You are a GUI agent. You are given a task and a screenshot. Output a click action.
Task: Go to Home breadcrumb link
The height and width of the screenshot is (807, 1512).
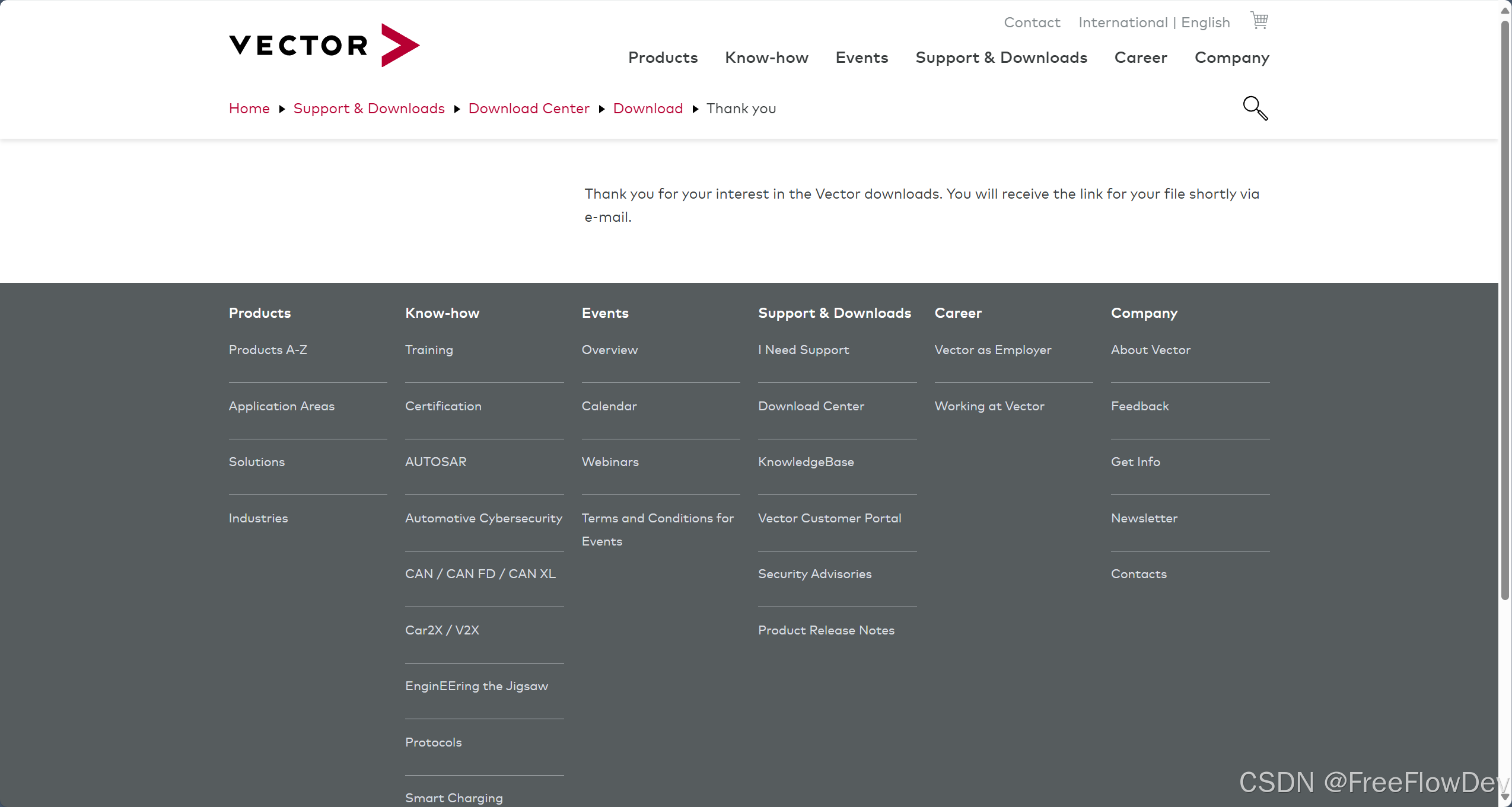pyautogui.click(x=249, y=109)
